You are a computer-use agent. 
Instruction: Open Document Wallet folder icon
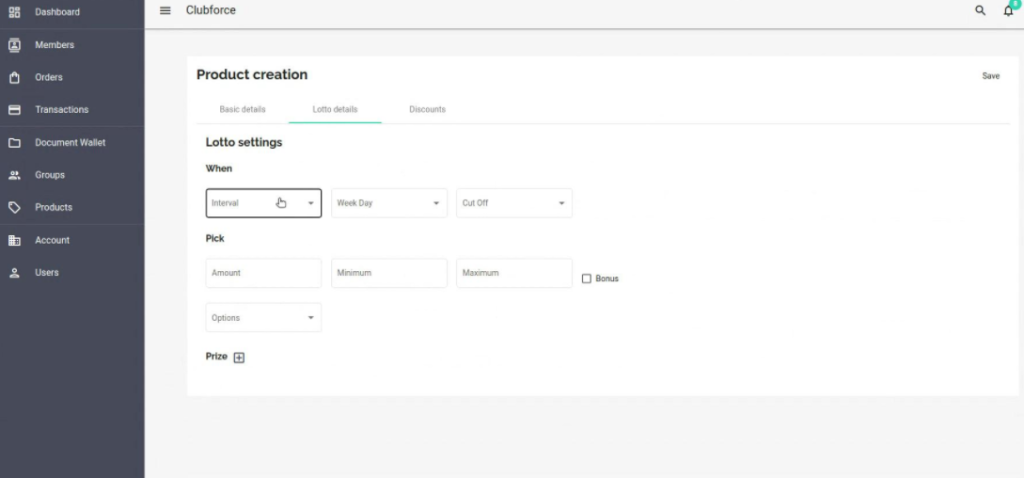pyautogui.click(x=14, y=143)
